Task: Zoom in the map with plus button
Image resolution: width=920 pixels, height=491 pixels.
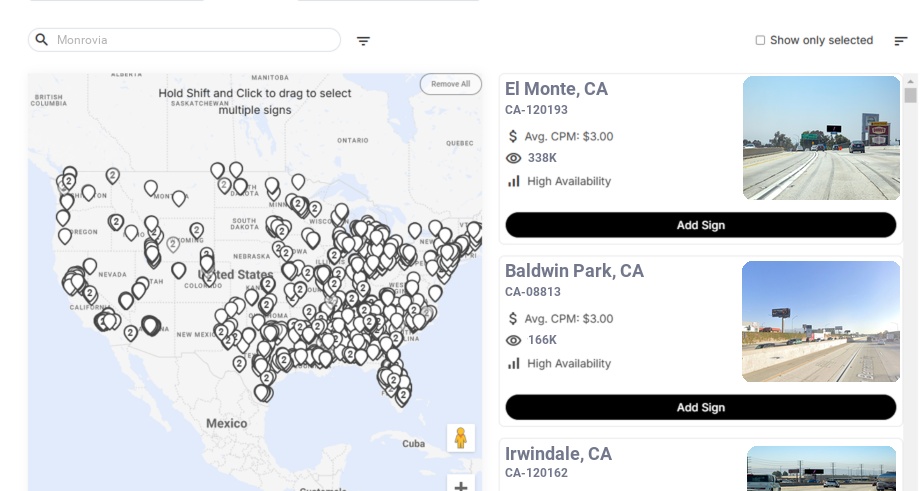Action: tap(461, 486)
